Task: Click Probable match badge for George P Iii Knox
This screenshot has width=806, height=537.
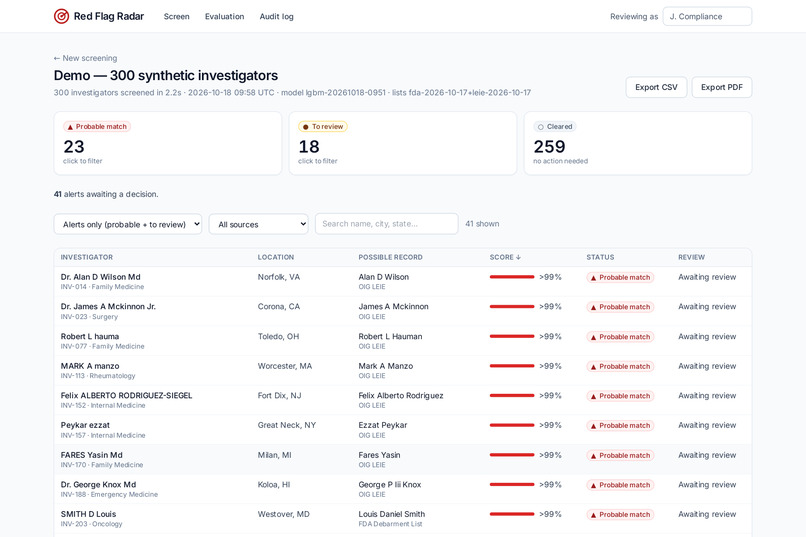Action: click(x=620, y=485)
